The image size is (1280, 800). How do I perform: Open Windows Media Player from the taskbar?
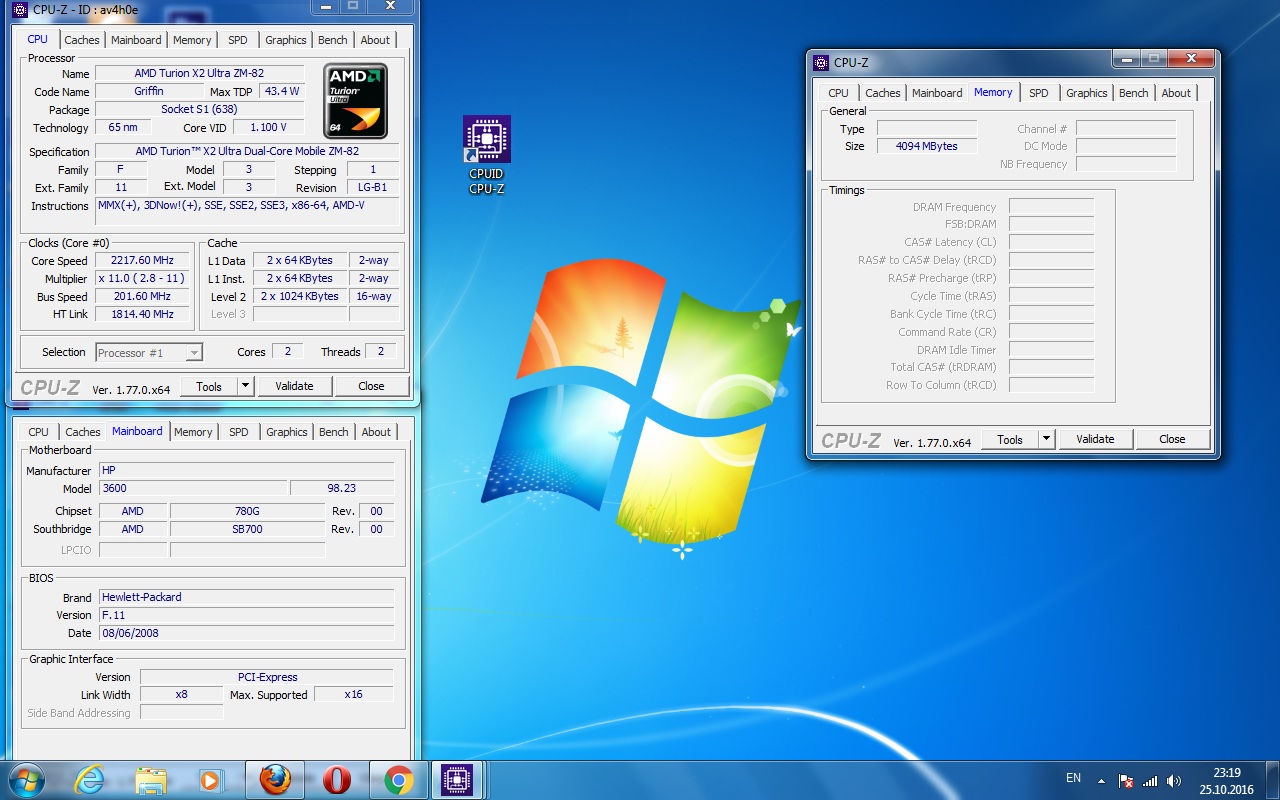click(211, 780)
